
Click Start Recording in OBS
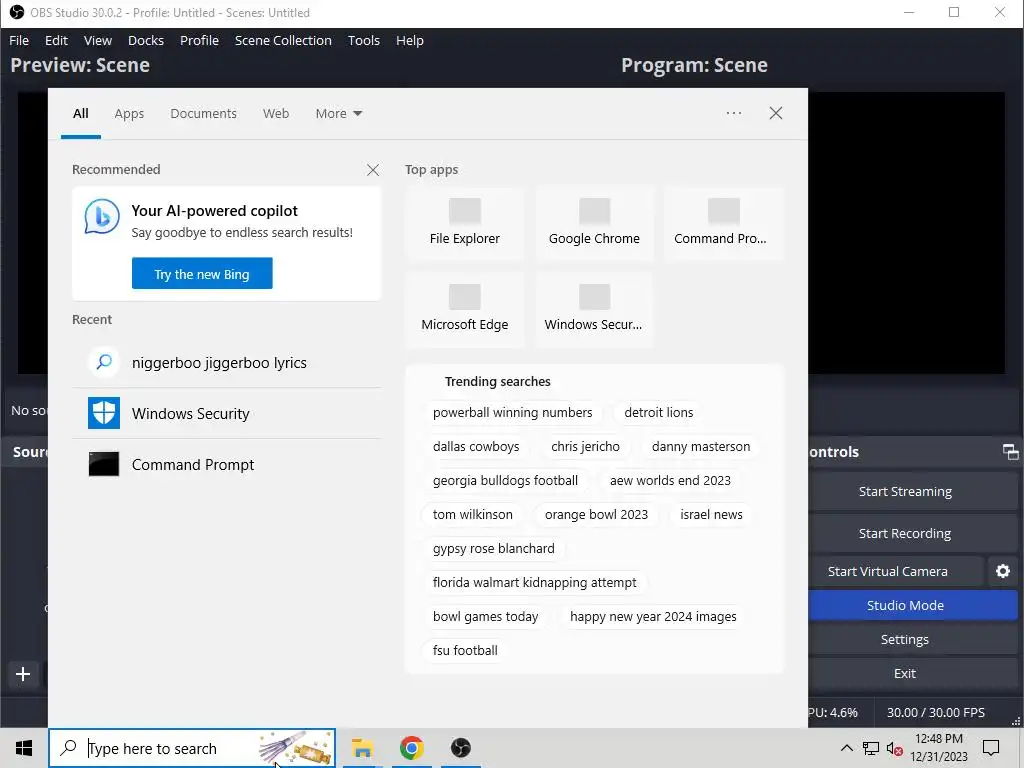[904, 534]
